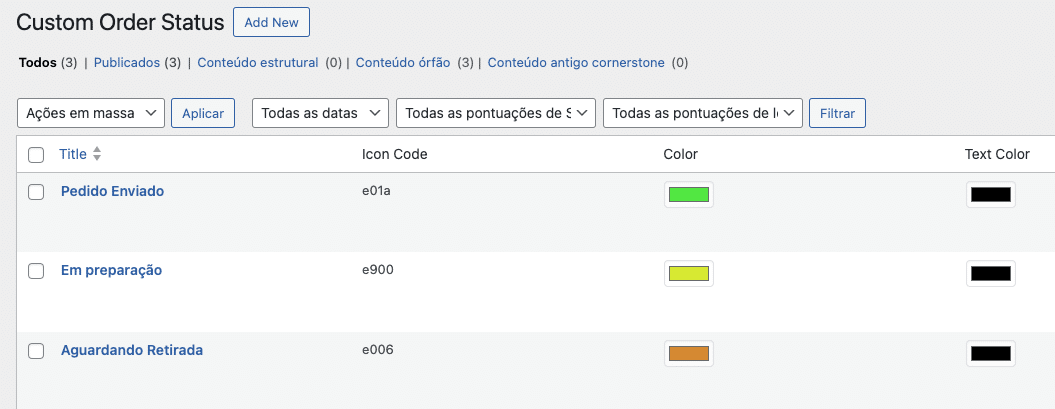Open the Pedido Enviado status link
The width and height of the screenshot is (1055, 409).
click(112, 191)
